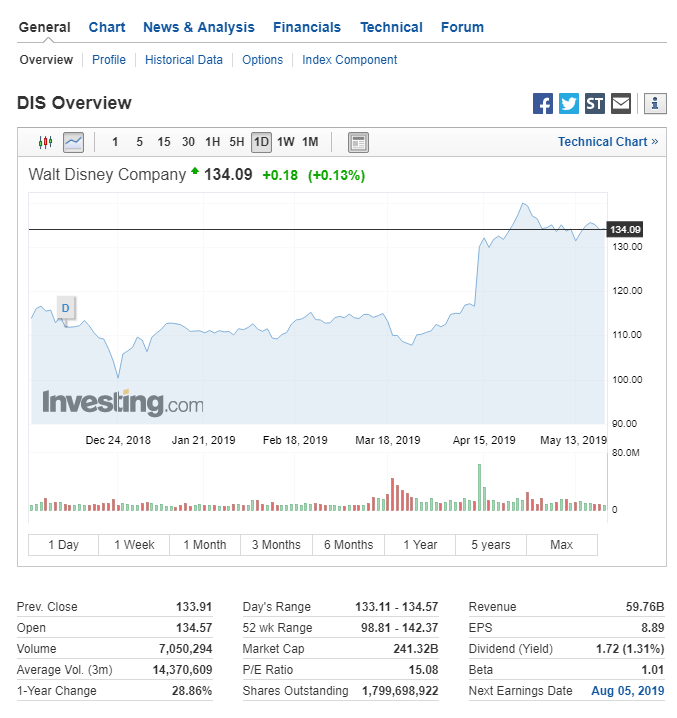Click the Beta value 1.01
Viewport: 677px width, 718px height.
(653, 670)
